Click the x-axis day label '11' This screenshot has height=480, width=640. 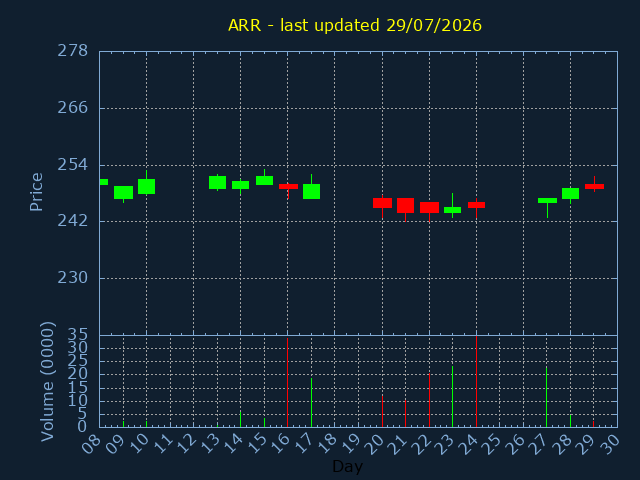(x=164, y=443)
